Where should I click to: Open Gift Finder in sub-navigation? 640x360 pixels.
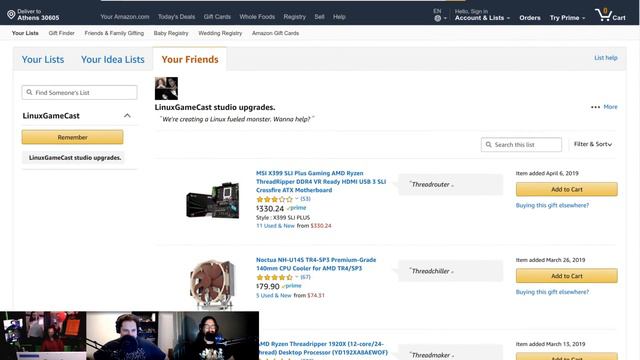[x=61, y=33]
